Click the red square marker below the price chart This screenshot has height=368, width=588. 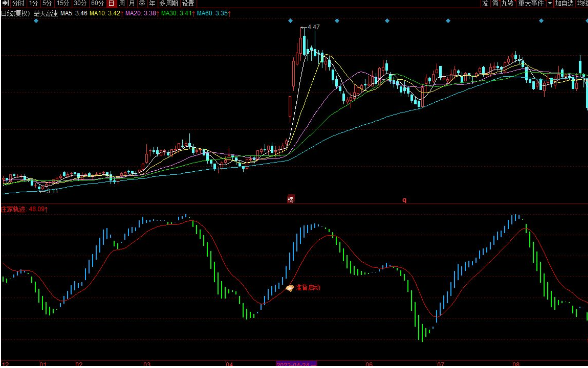(291, 199)
